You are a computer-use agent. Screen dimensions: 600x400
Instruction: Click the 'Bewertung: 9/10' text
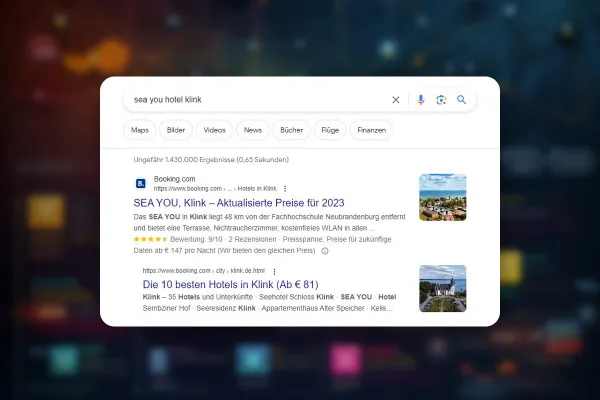tap(196, 239)
